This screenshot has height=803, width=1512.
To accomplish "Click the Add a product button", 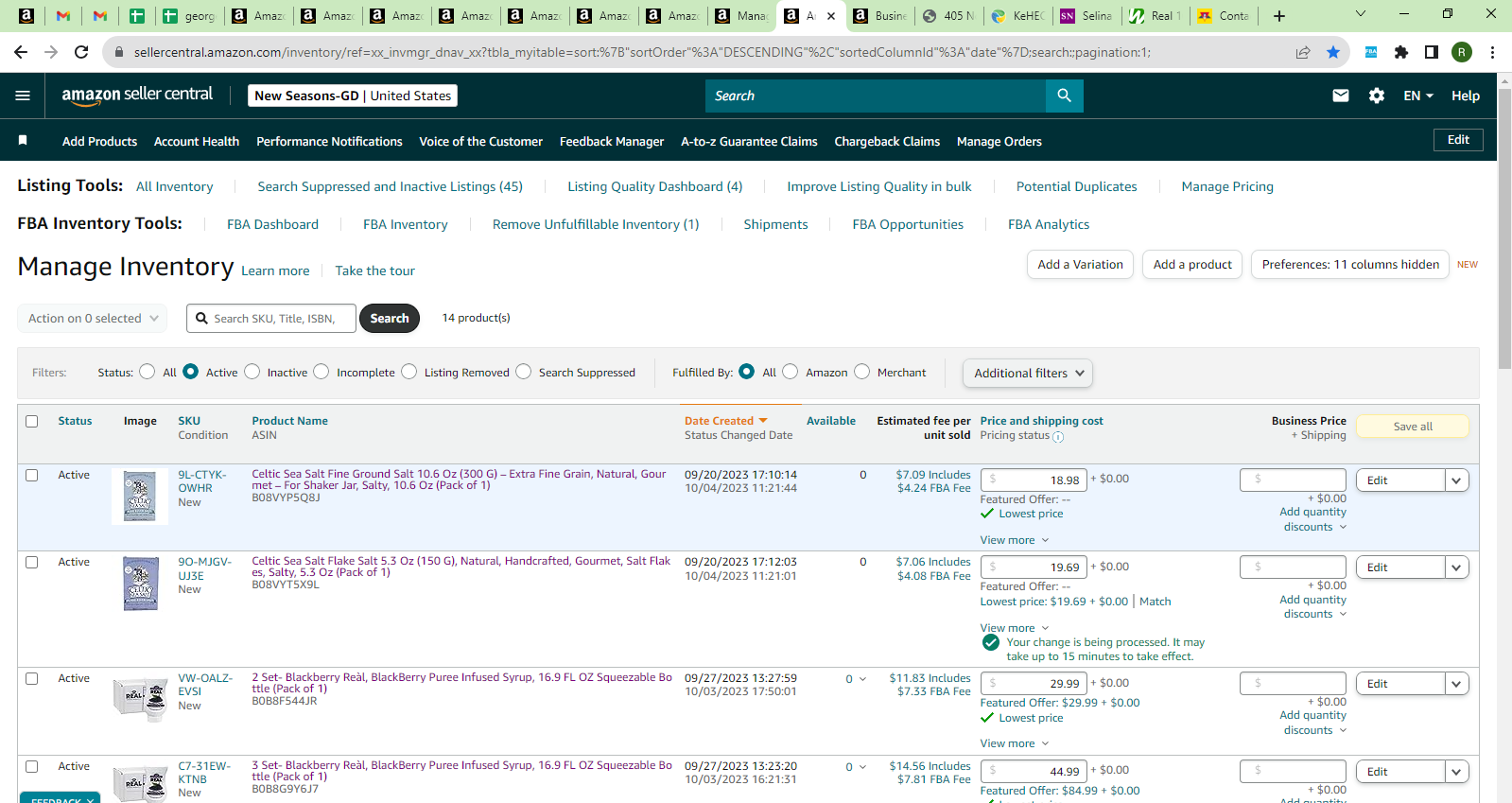I will pos(1192,265).
